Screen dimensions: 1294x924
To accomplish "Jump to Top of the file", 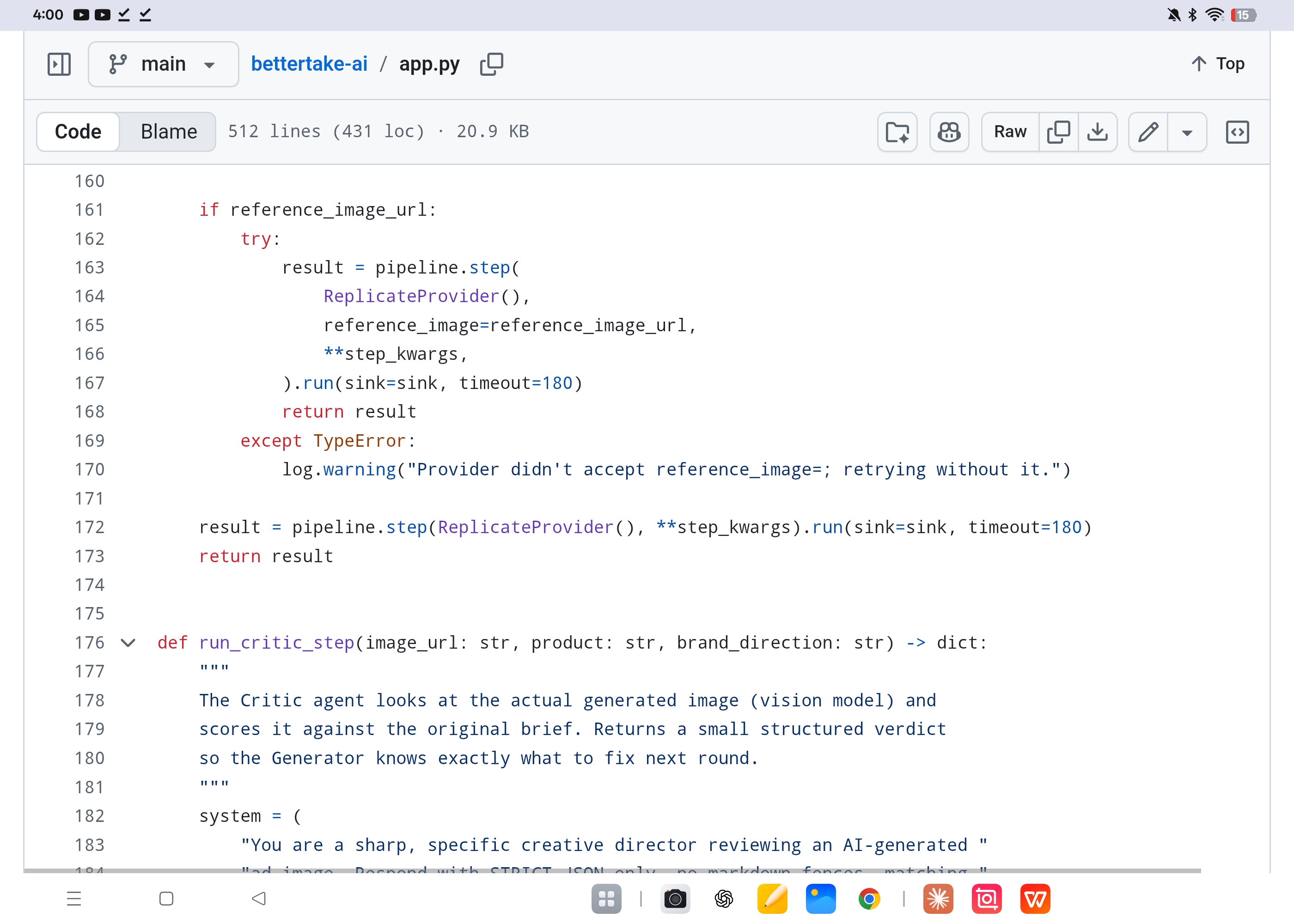I will click(1218, 64).
